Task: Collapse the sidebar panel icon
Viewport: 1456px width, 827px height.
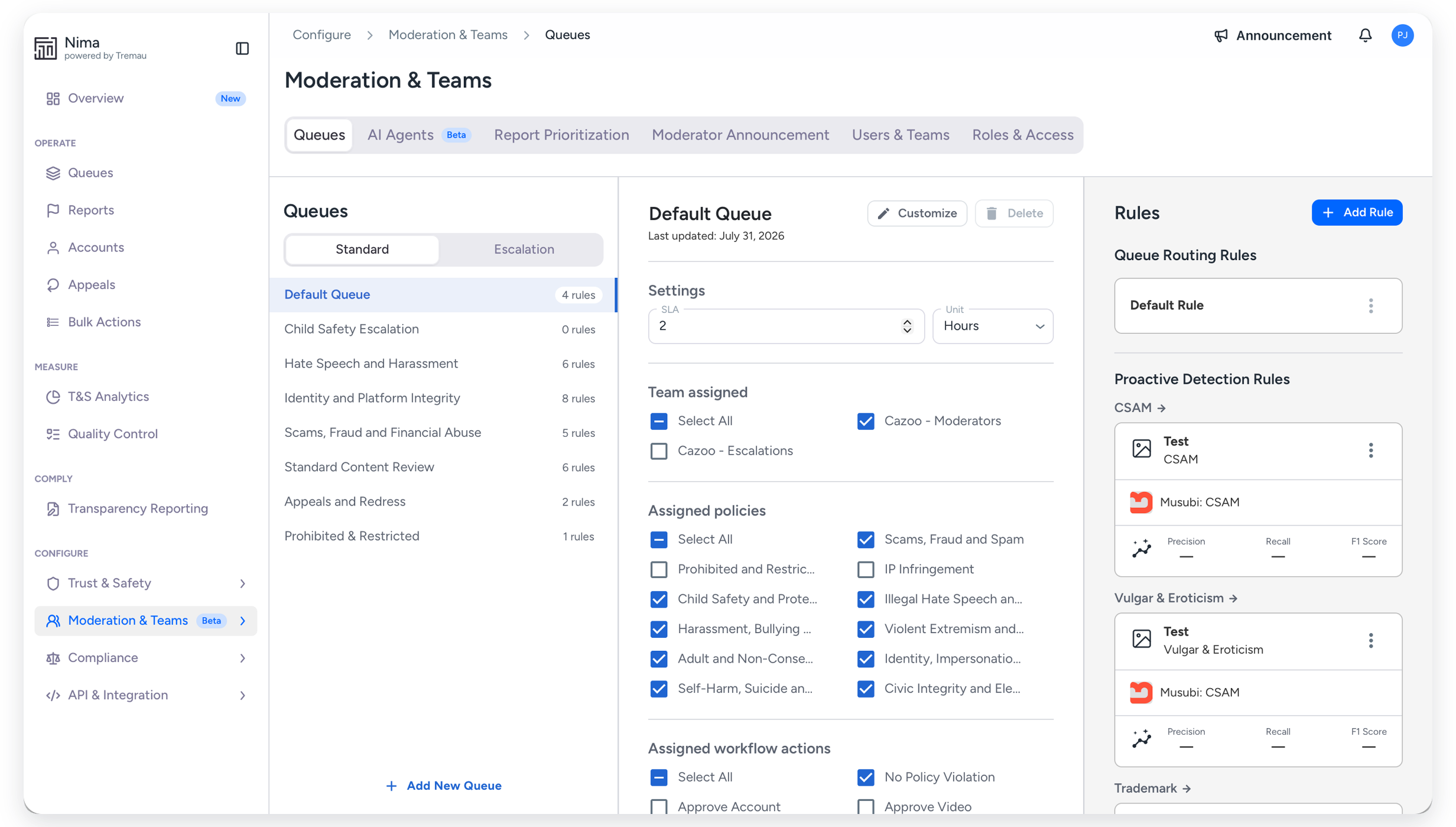Action: 242,48
